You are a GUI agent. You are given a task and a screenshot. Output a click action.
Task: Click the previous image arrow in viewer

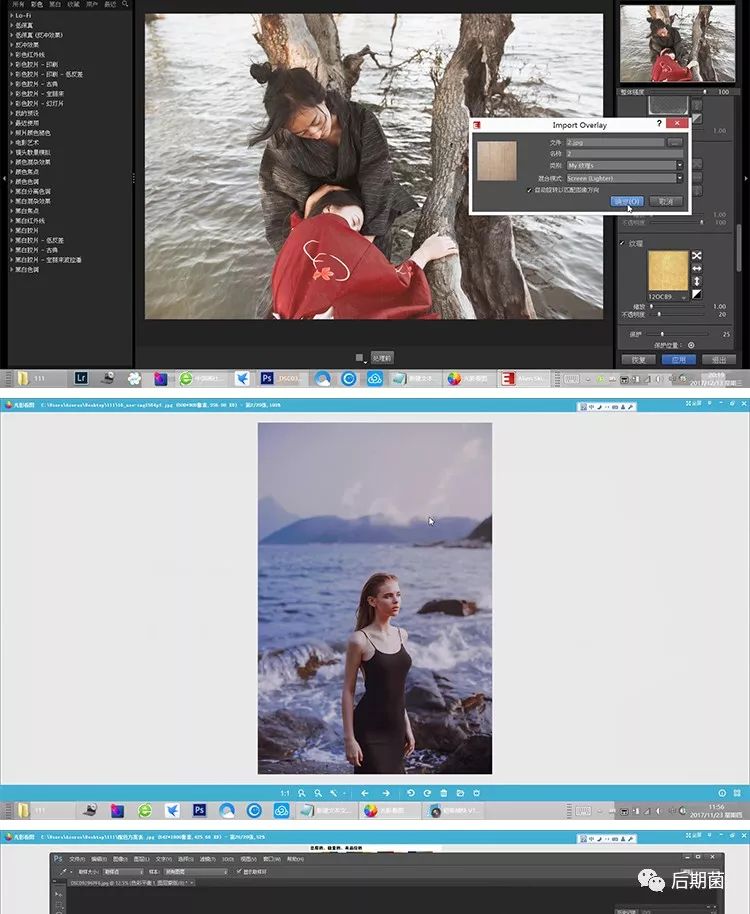(365, 793)
